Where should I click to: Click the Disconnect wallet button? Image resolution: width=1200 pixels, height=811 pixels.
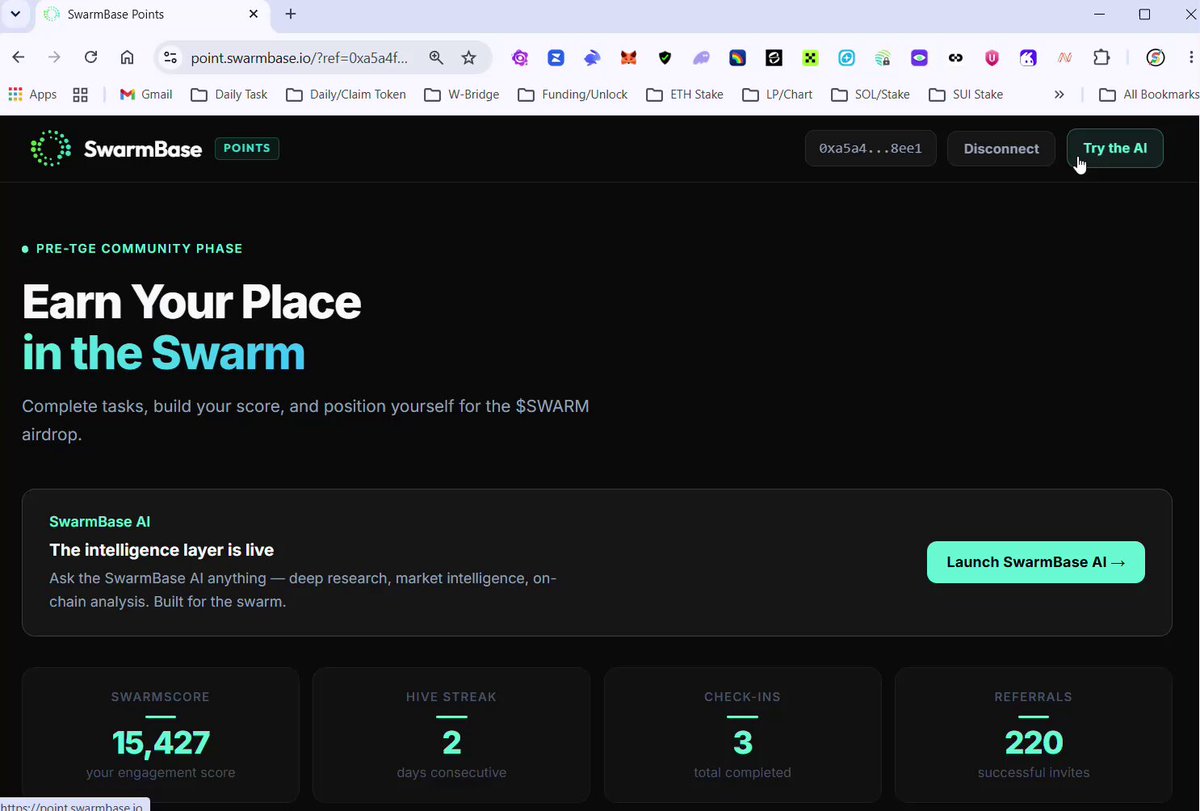1001,148
